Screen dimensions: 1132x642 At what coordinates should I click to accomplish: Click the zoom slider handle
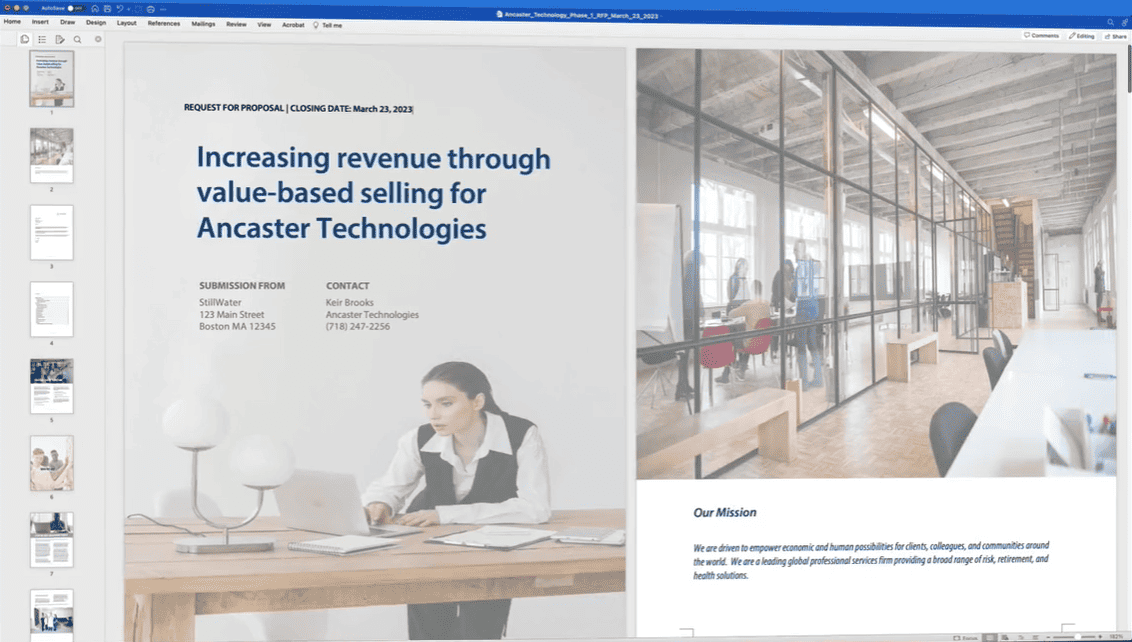coord(1078,637)
